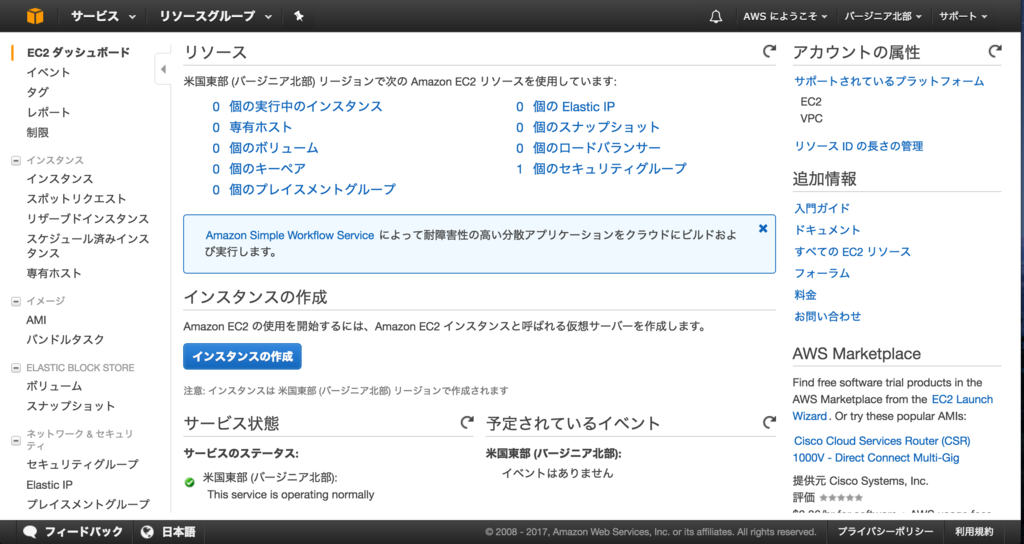Open スナップショット in the sidebar
Image resolution: width=1024 pixels, height=544 pixels.
tap(71, 406)
